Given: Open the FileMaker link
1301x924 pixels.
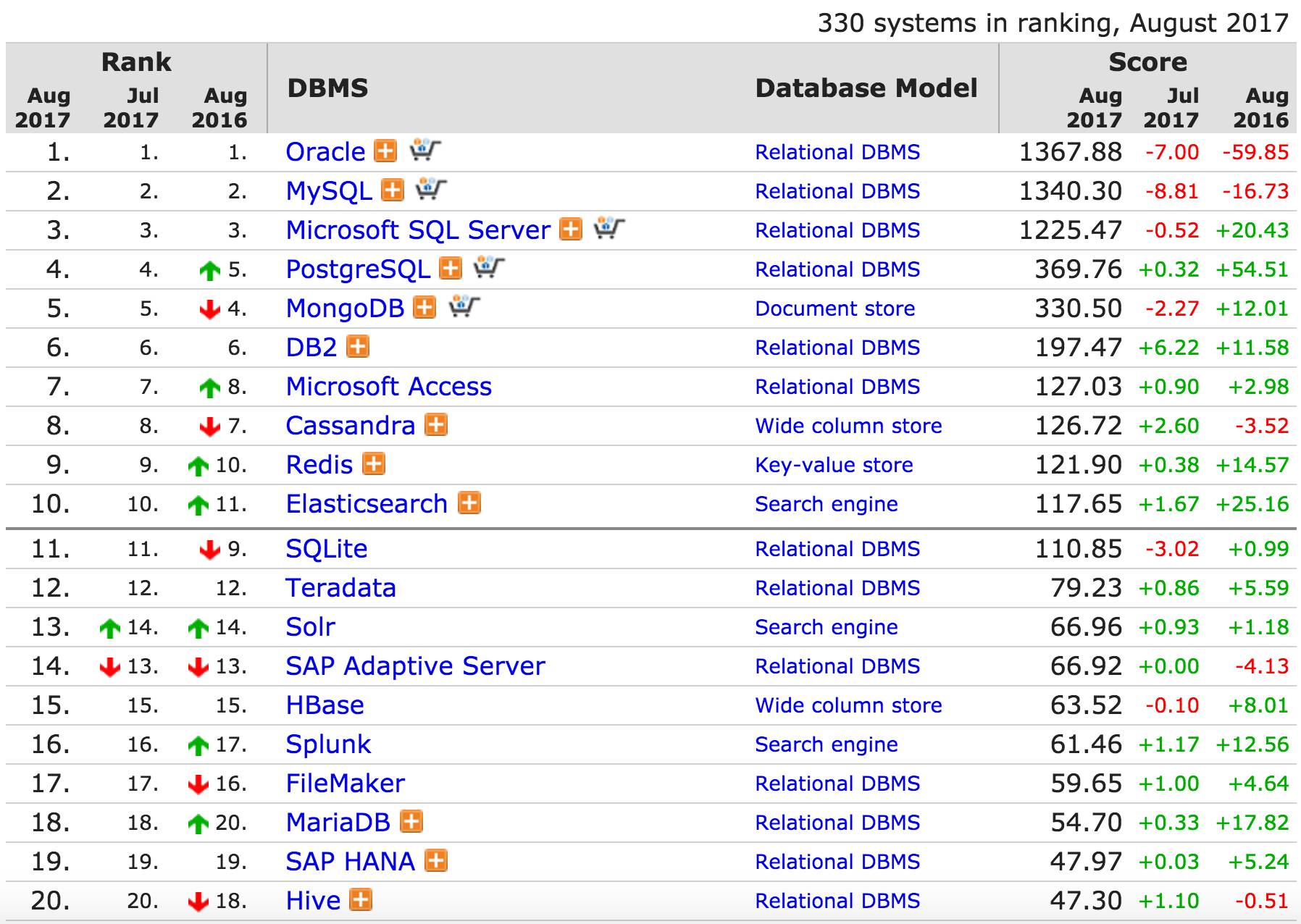Looking at the screenshot, I should [x=346, y=784].
